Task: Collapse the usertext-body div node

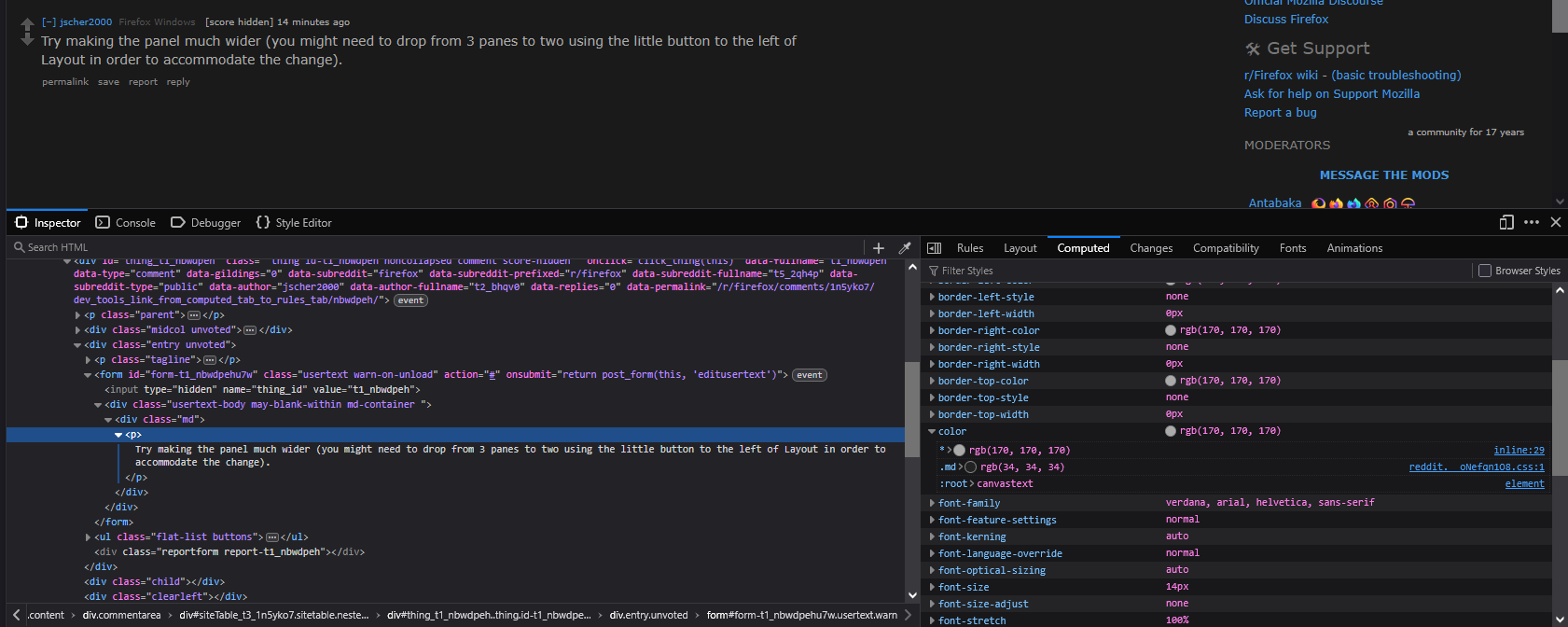Action: pyautogui.click(x=98, y=405)
